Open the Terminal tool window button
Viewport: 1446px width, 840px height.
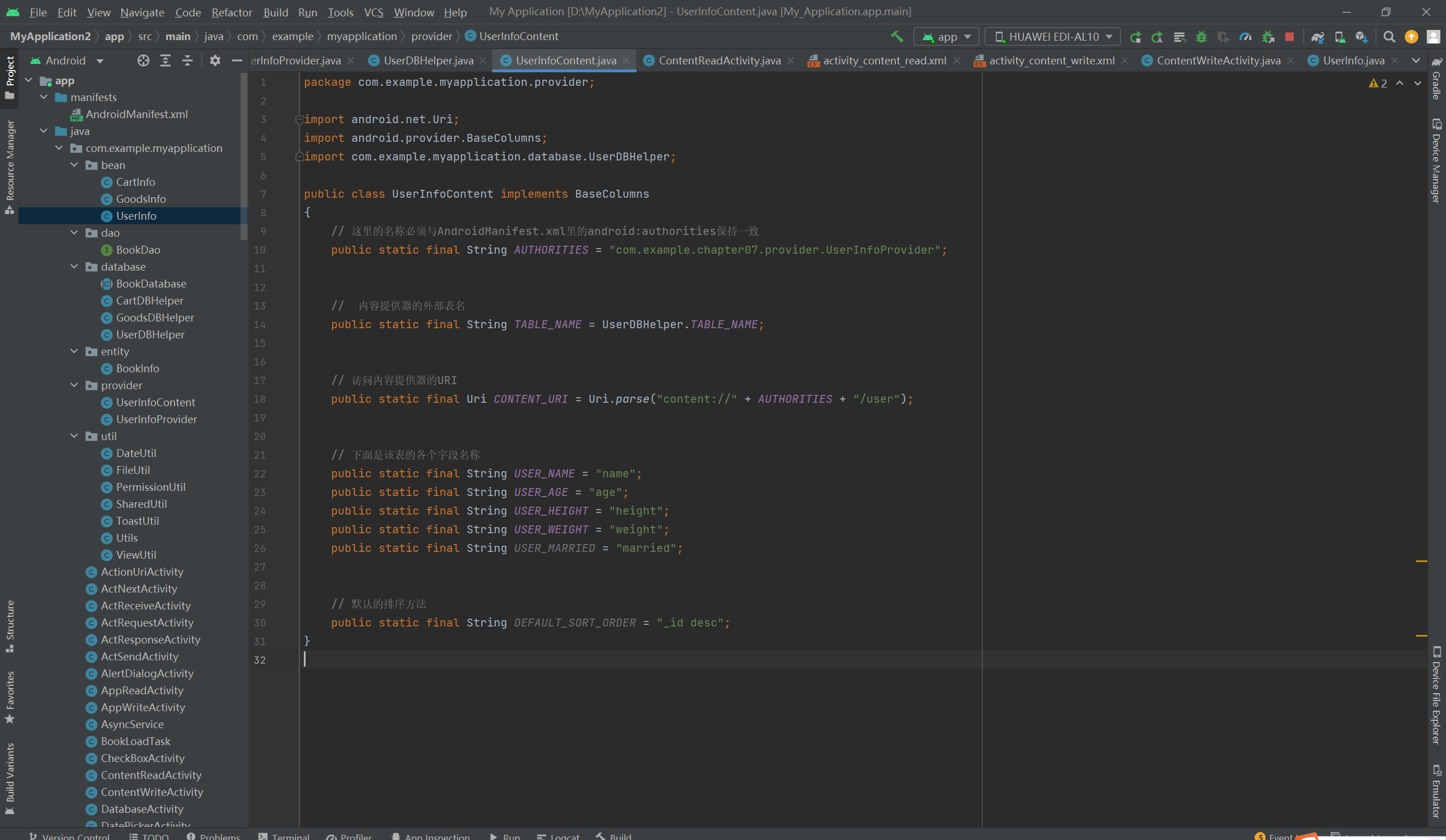[x=284, y=836]
